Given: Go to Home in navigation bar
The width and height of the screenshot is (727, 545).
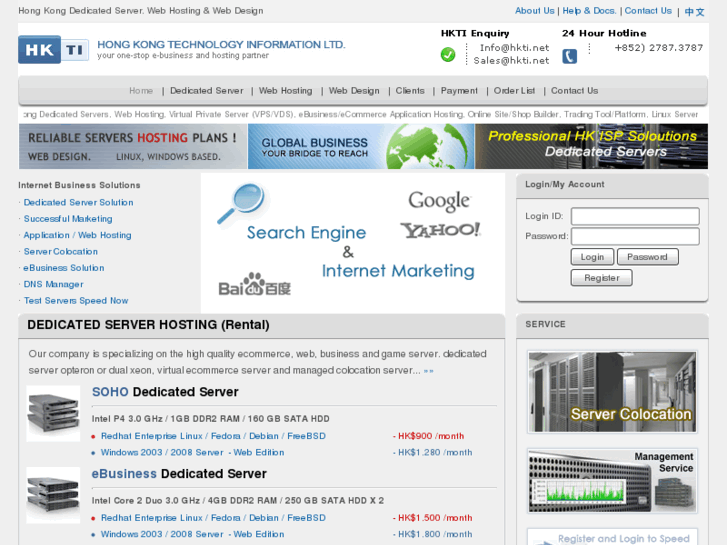Looking at the screenshot, I should pos(141,91).
